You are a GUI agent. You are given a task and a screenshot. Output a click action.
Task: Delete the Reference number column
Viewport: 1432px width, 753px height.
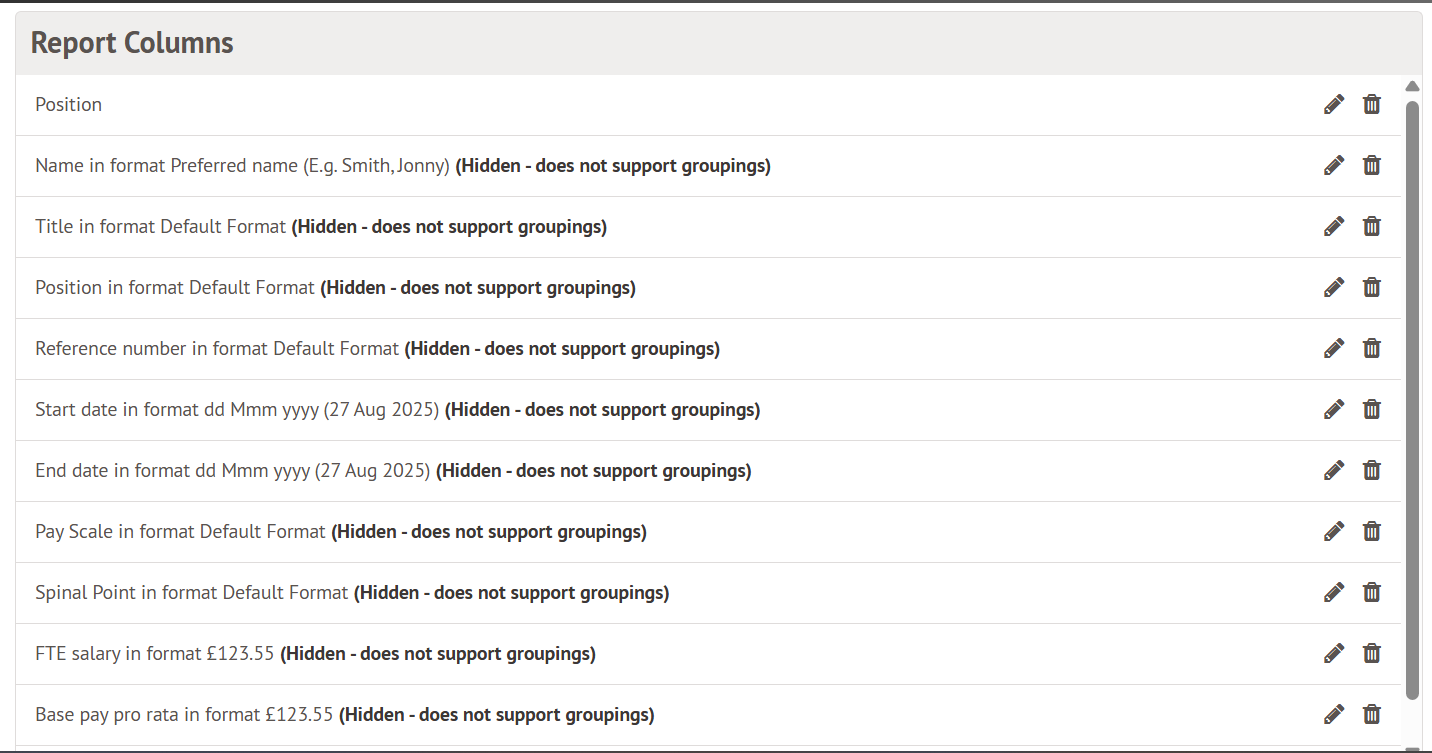1372,348
